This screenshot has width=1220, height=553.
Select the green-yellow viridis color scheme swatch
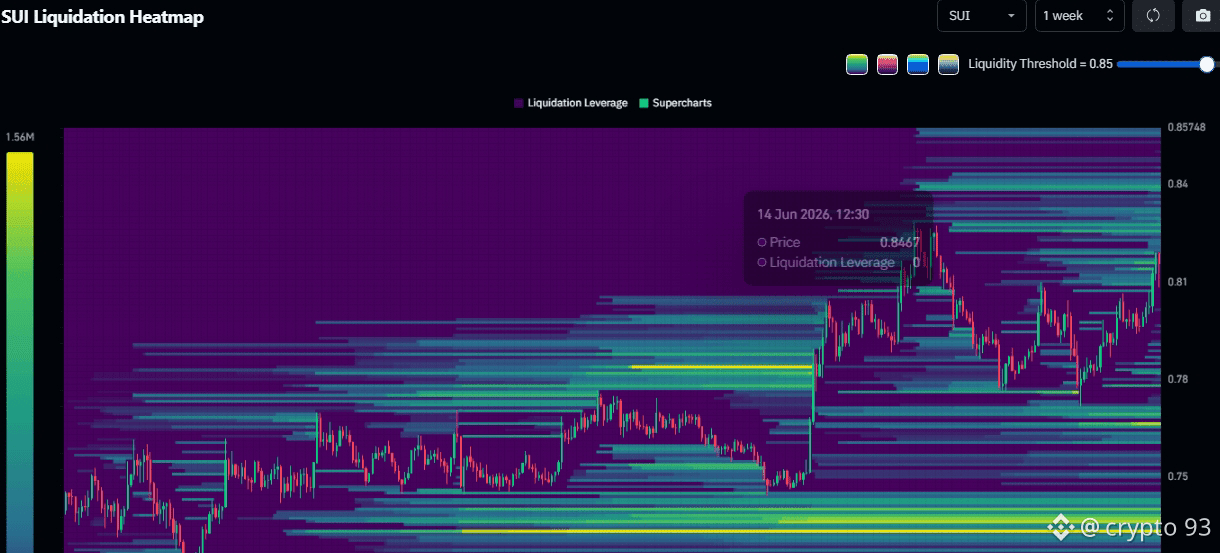(856, 64)
